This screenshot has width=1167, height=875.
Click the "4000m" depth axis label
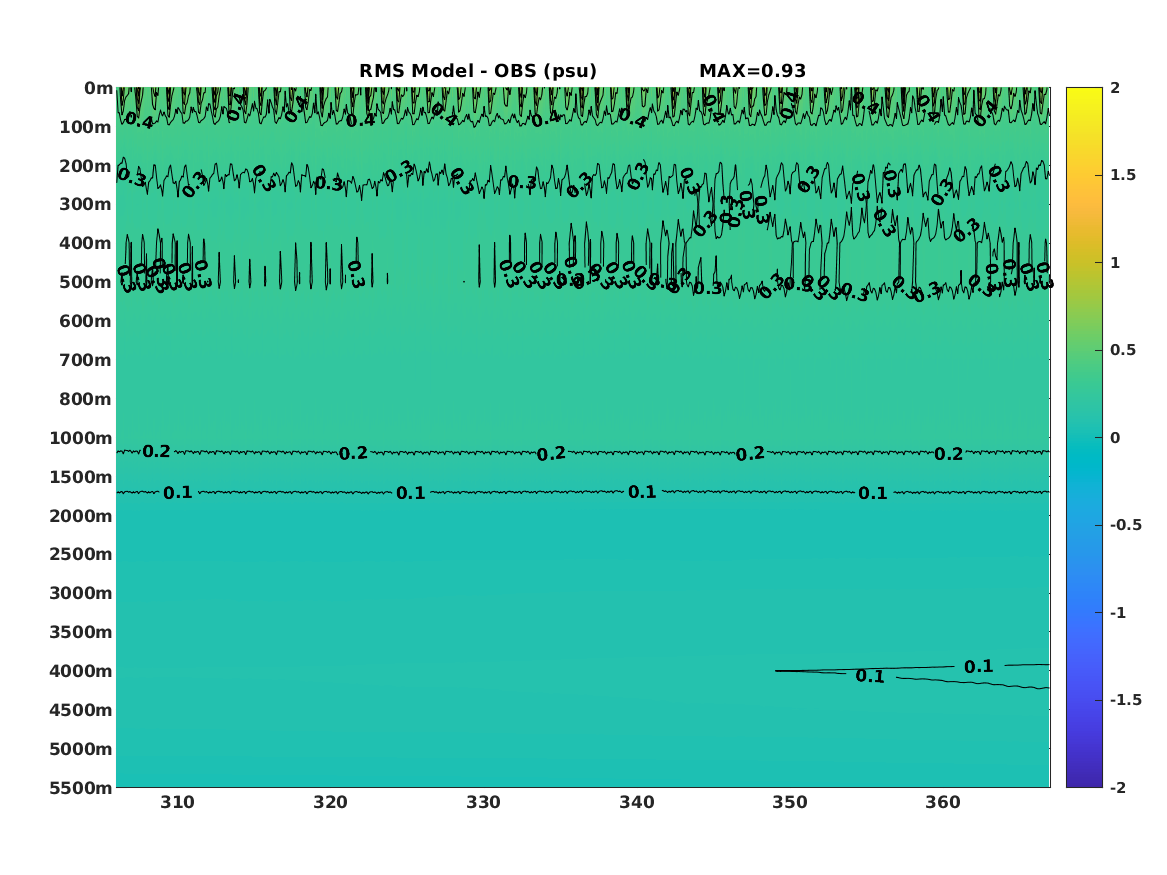(81, 671)
